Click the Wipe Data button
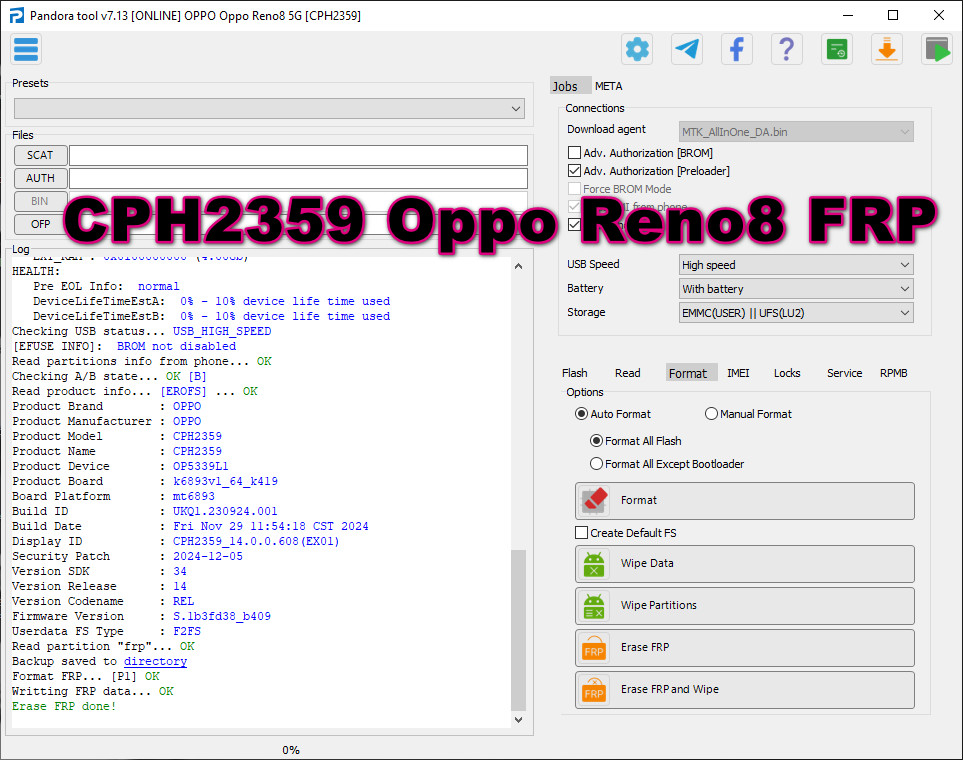 (744, 564)
